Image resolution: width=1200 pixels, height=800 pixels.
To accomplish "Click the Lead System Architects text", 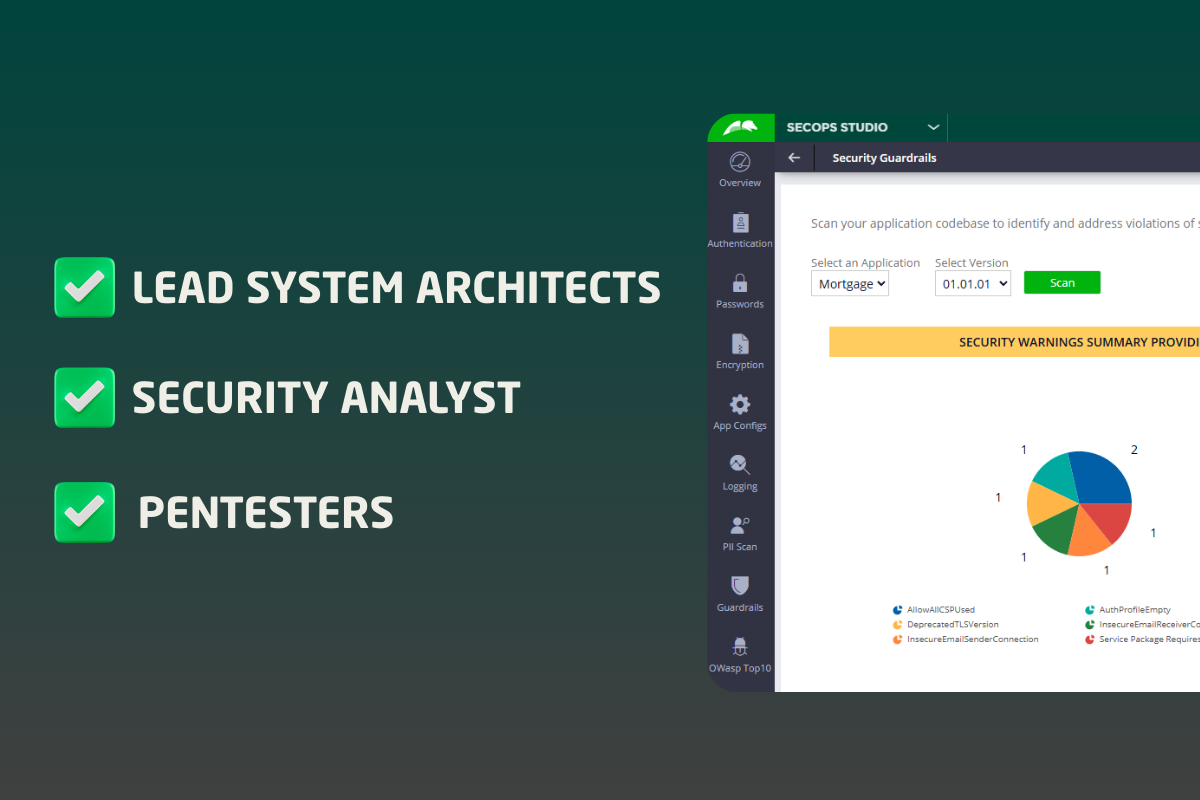I will 396,288.
